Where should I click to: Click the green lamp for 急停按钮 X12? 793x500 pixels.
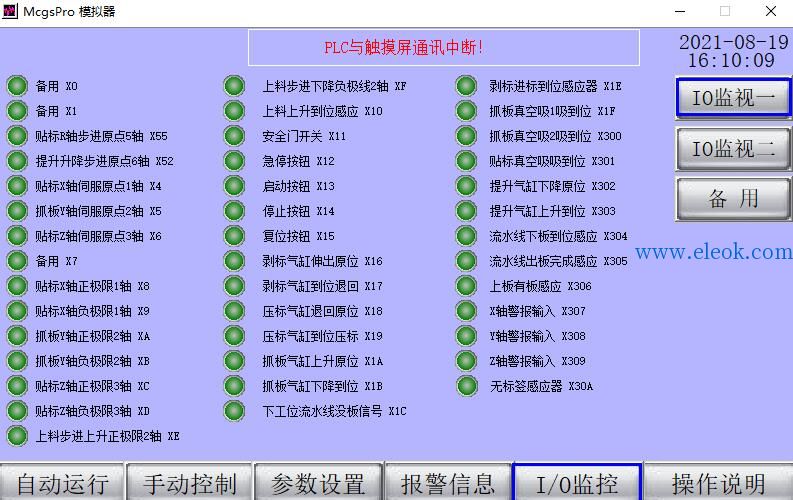click(234, 161)
